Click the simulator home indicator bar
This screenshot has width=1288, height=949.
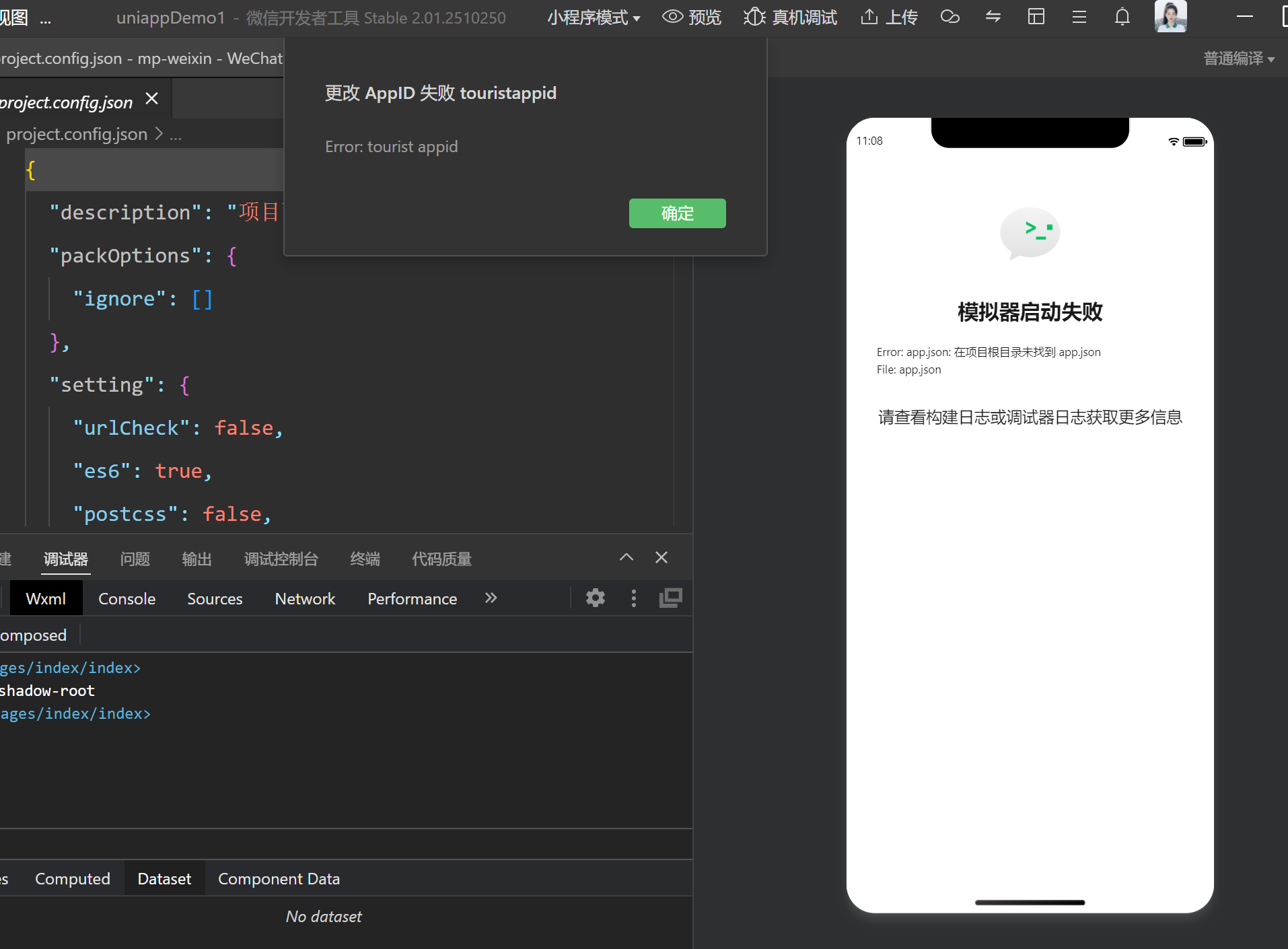pos(1030,903)
